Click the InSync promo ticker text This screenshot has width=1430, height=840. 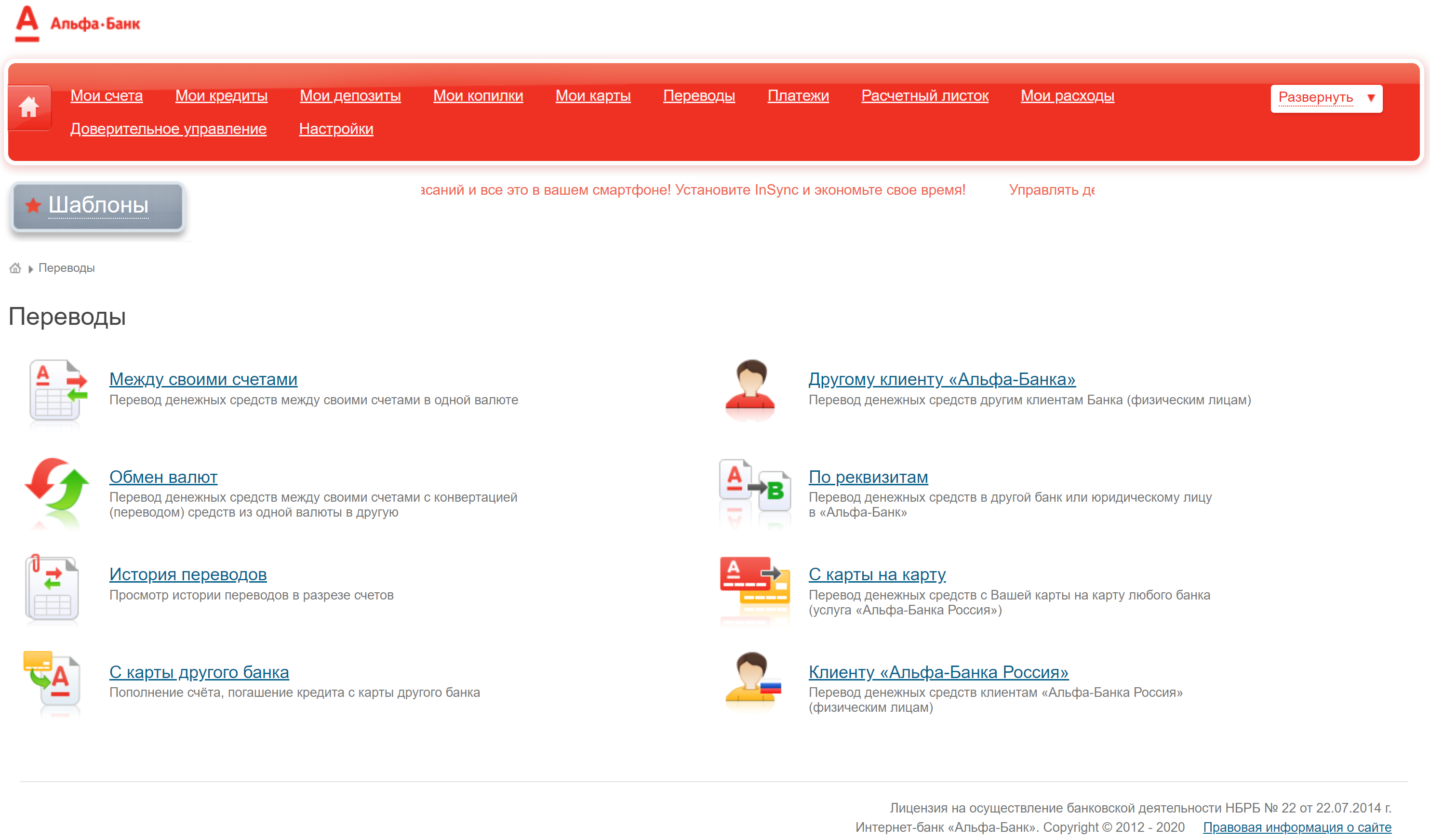coord(693,190)
